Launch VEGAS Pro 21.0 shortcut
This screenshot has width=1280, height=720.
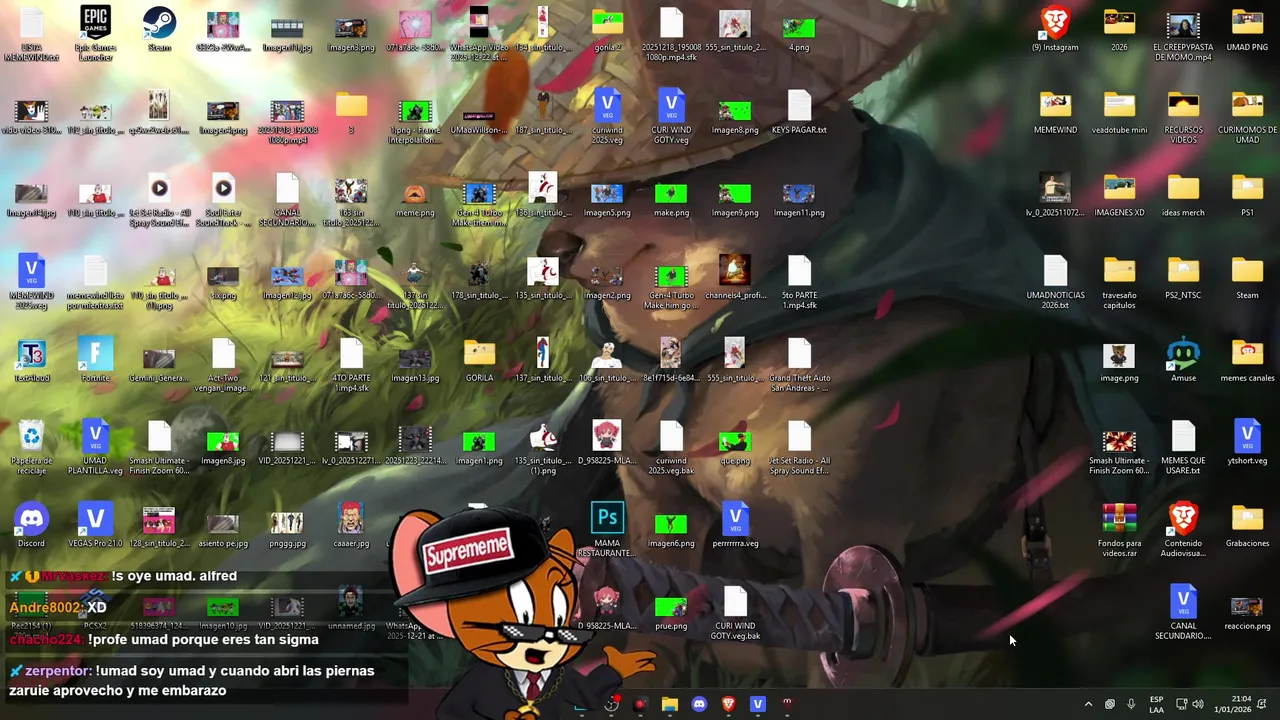coord(95,525)
